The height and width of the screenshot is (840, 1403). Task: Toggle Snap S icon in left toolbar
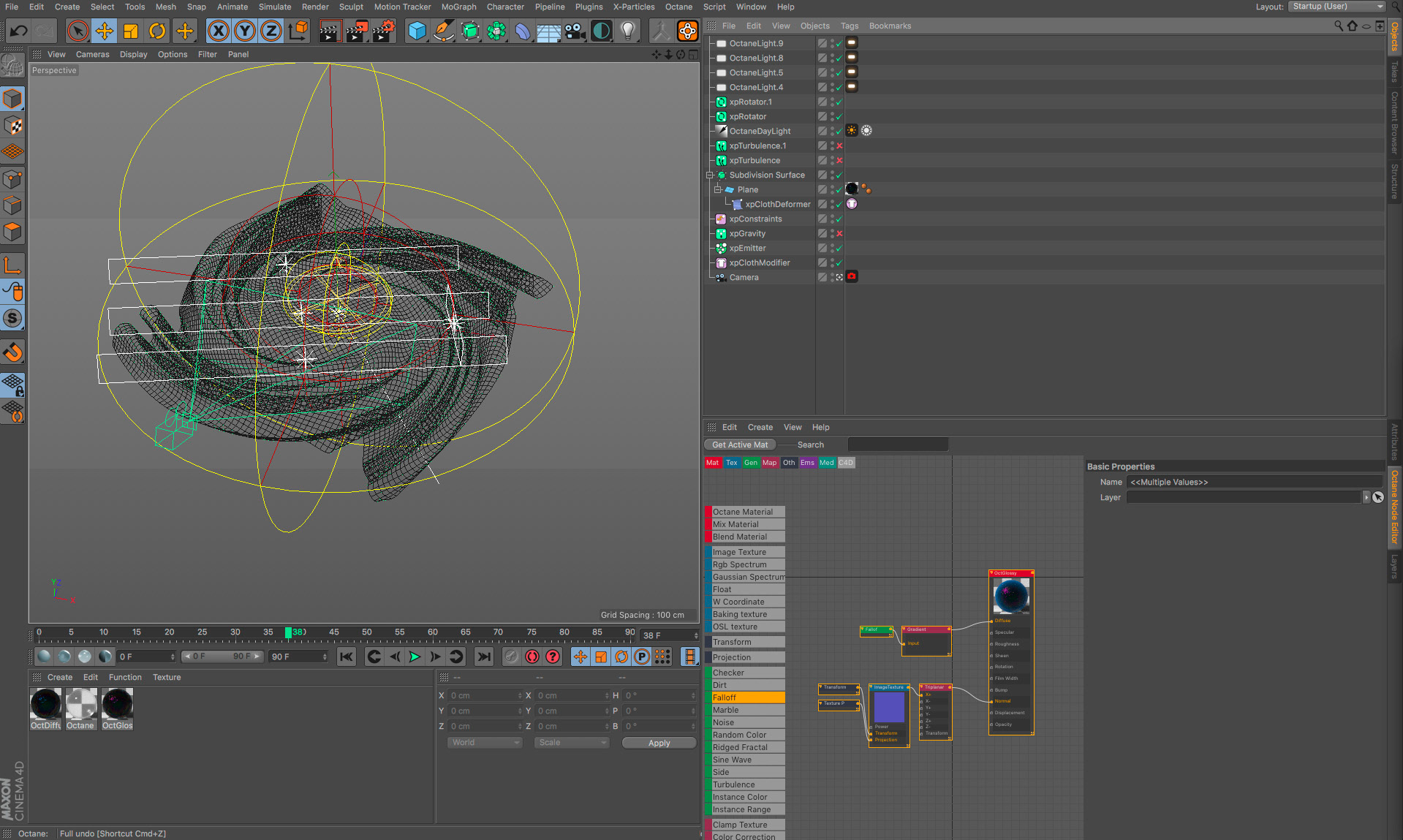coord(12,319)
